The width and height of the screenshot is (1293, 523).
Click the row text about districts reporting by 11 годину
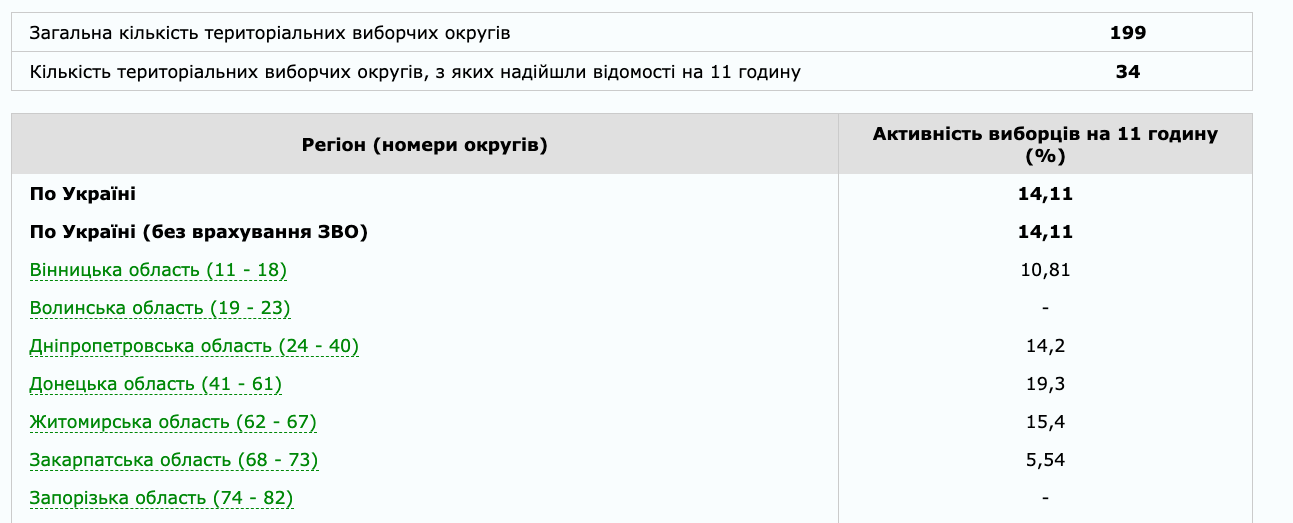click(x=415, y=72)
